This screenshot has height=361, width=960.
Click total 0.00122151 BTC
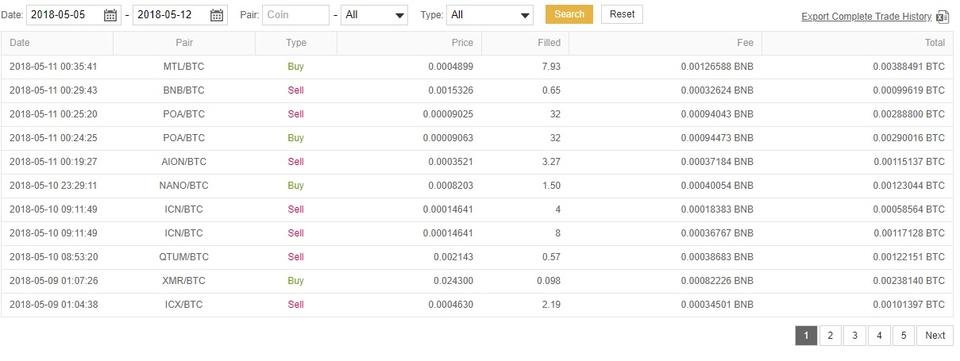point(909,257)
